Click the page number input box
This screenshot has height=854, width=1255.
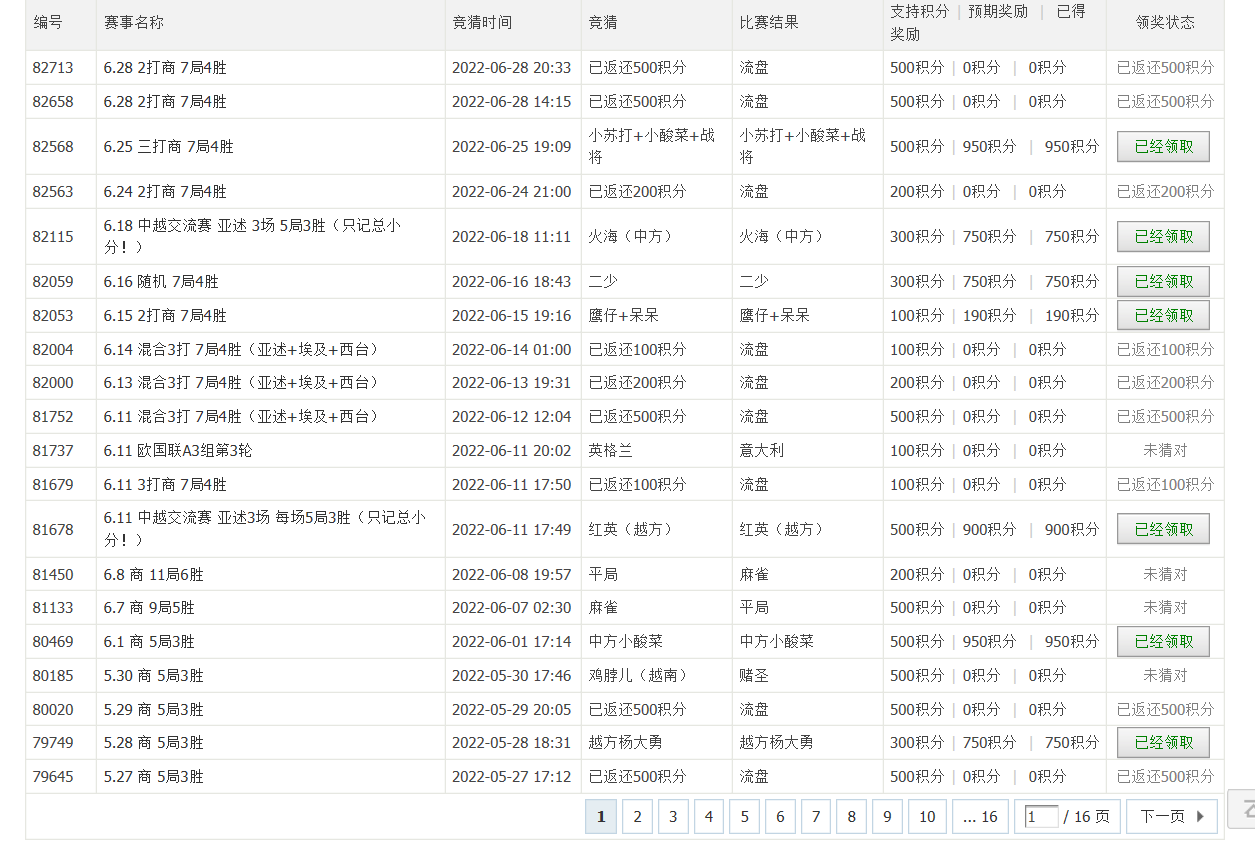pos(1040,816)
